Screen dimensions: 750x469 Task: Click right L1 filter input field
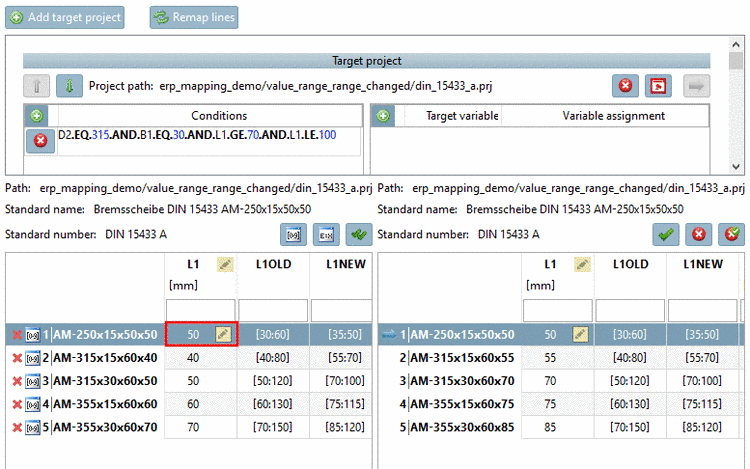pyautogui.click(x=558, y=310)
